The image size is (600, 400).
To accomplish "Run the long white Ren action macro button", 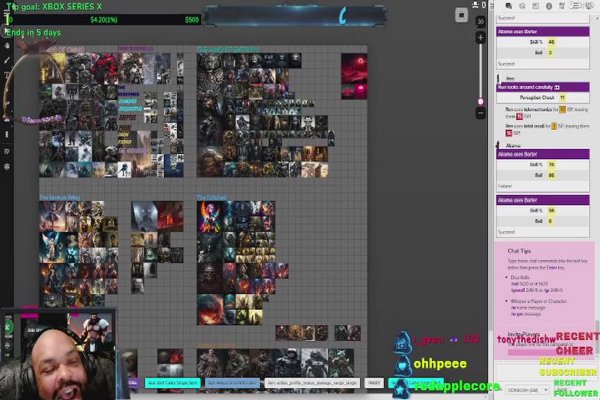I will point(312,383).
